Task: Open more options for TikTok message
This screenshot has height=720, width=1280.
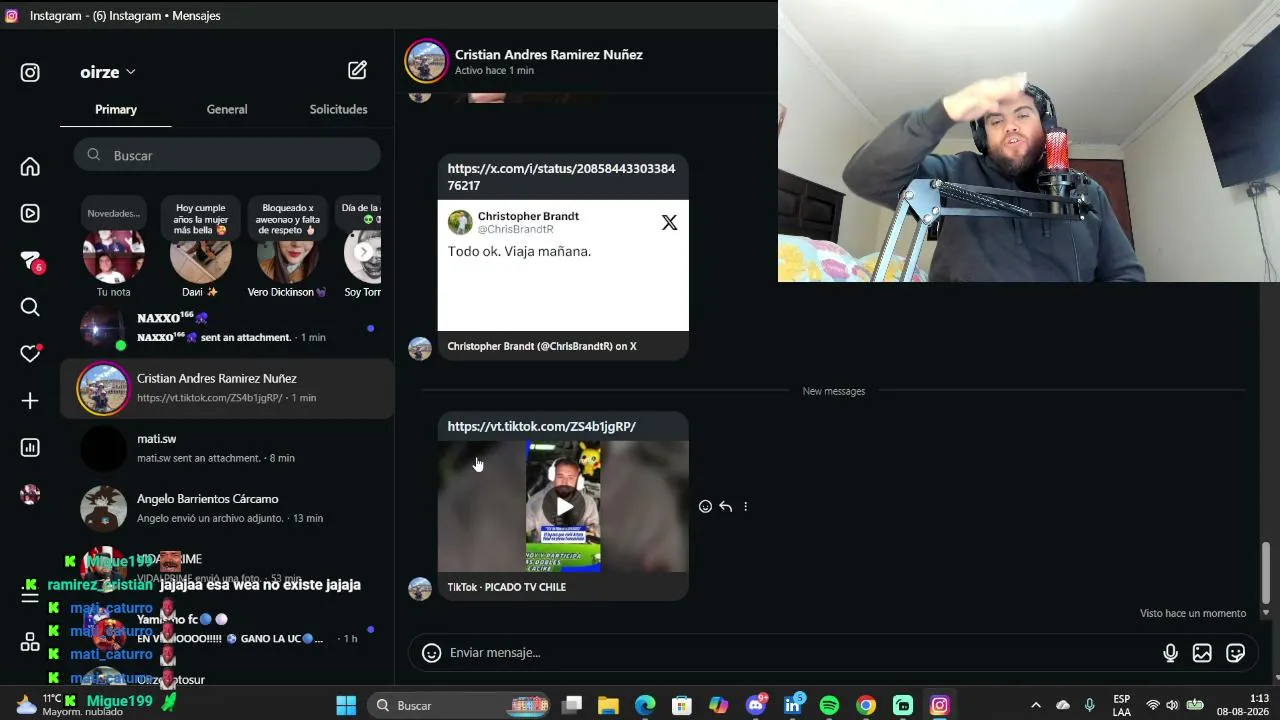Action: [745, 507]
